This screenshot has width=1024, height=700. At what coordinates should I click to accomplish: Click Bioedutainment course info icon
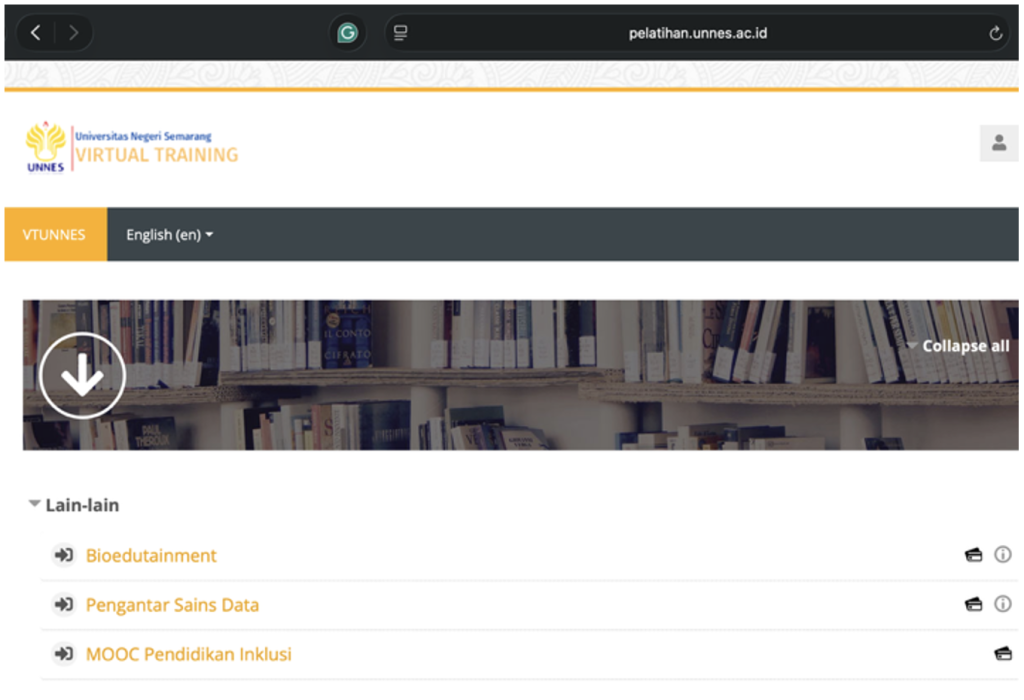click(x=1002, y=555)
